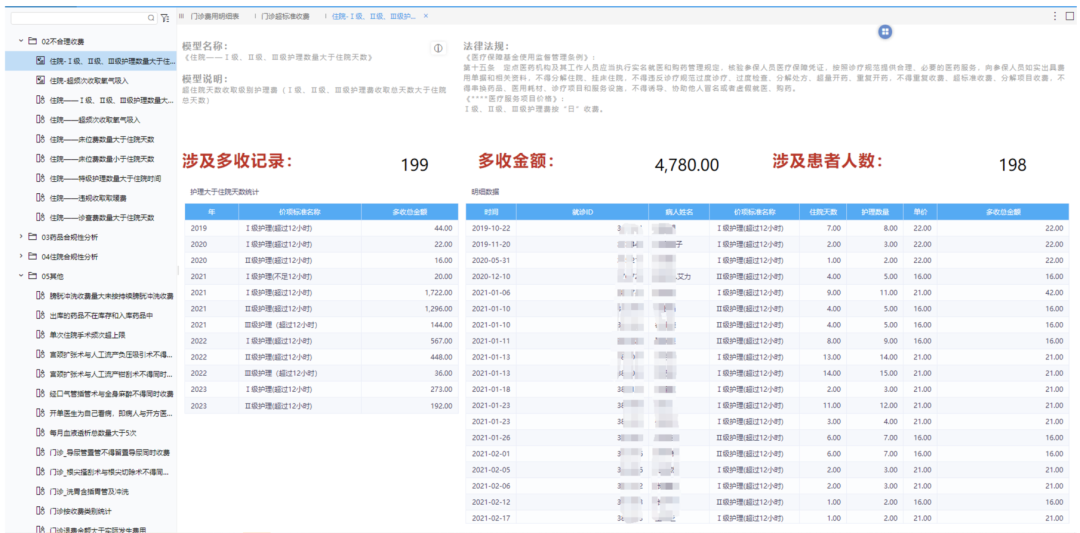
Task: Click the model icon beside 门诊按收费类别统计
Action: pos(40,511)
